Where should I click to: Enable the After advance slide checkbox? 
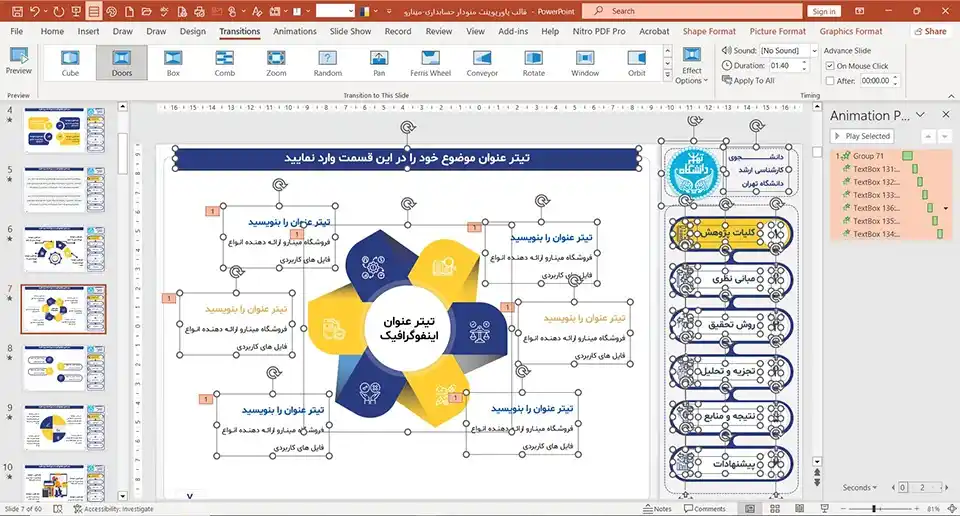(830, 81)
